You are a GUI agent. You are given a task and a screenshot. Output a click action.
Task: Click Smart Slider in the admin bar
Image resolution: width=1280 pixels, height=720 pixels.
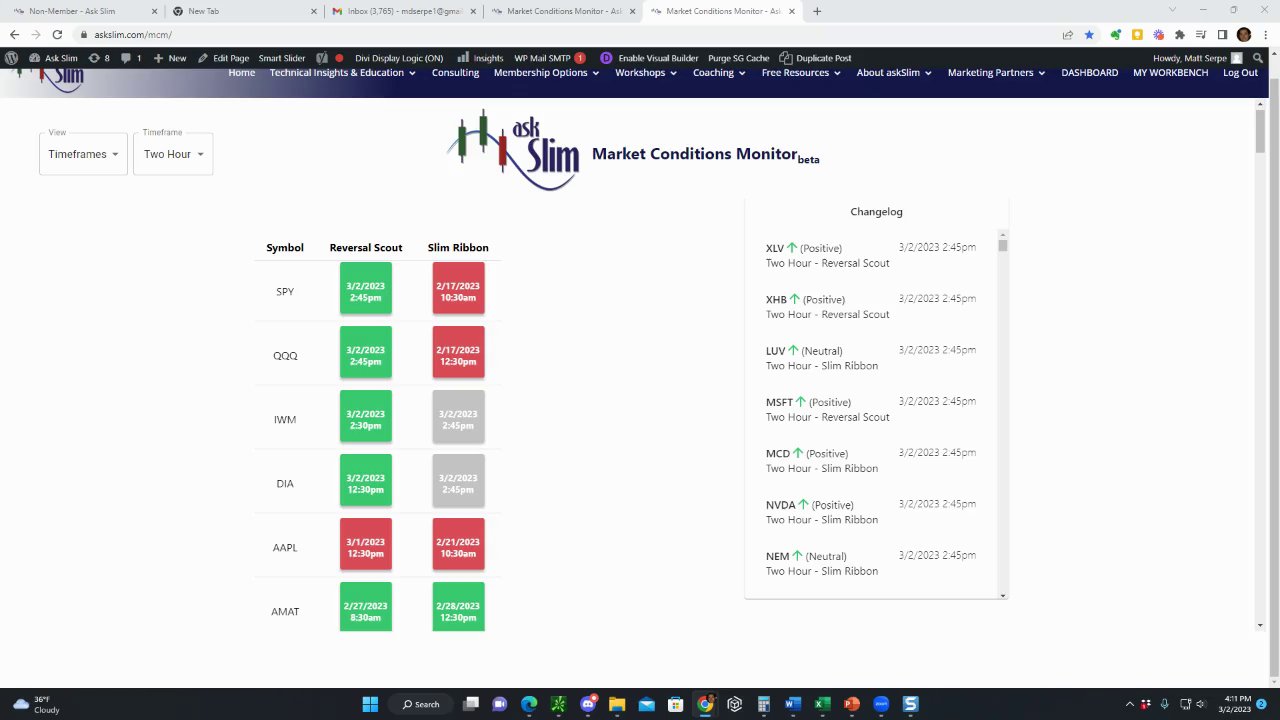(x=282, y=58)
